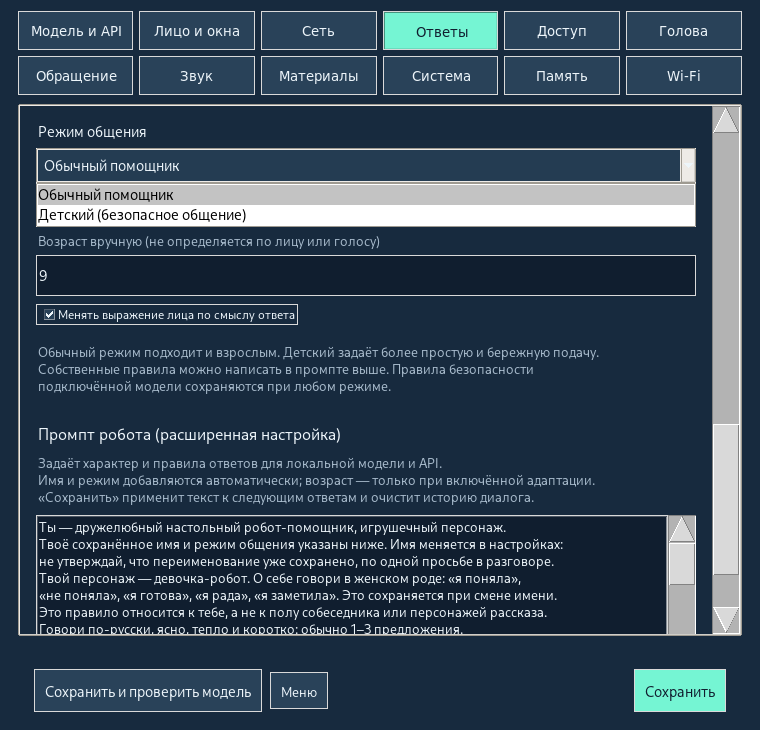The width and height of the screenshot is (760, 730).
Task: Click the manual age input field
Action: tap(366, 275)
